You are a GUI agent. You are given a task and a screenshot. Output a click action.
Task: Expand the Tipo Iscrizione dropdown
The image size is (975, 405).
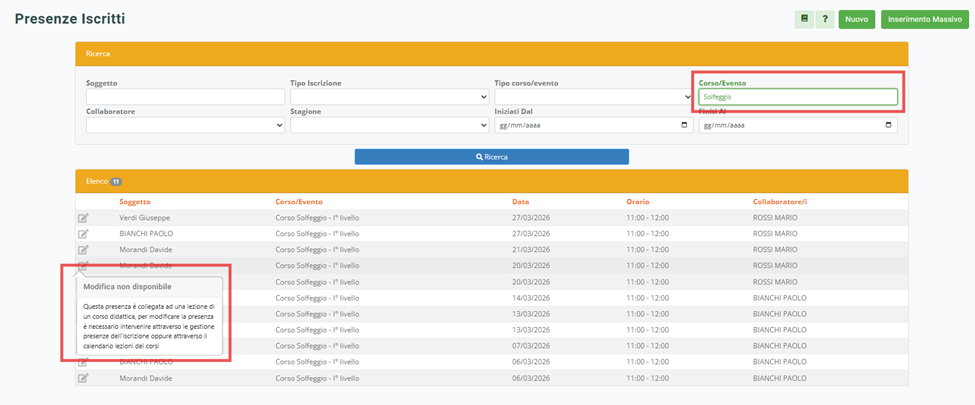tap(389, 96)
